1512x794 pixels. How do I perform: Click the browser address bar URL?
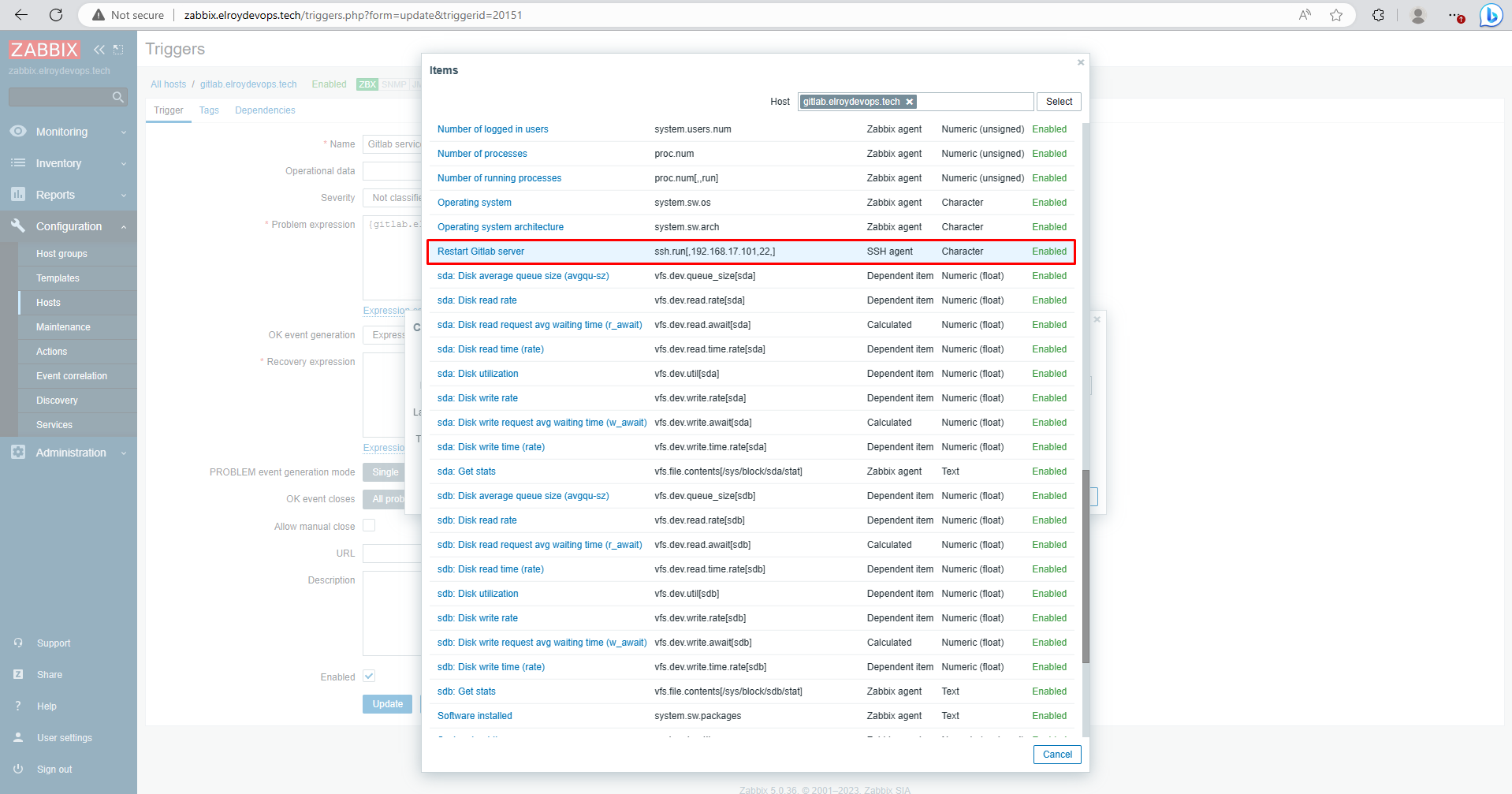click(x=353, y=15)
